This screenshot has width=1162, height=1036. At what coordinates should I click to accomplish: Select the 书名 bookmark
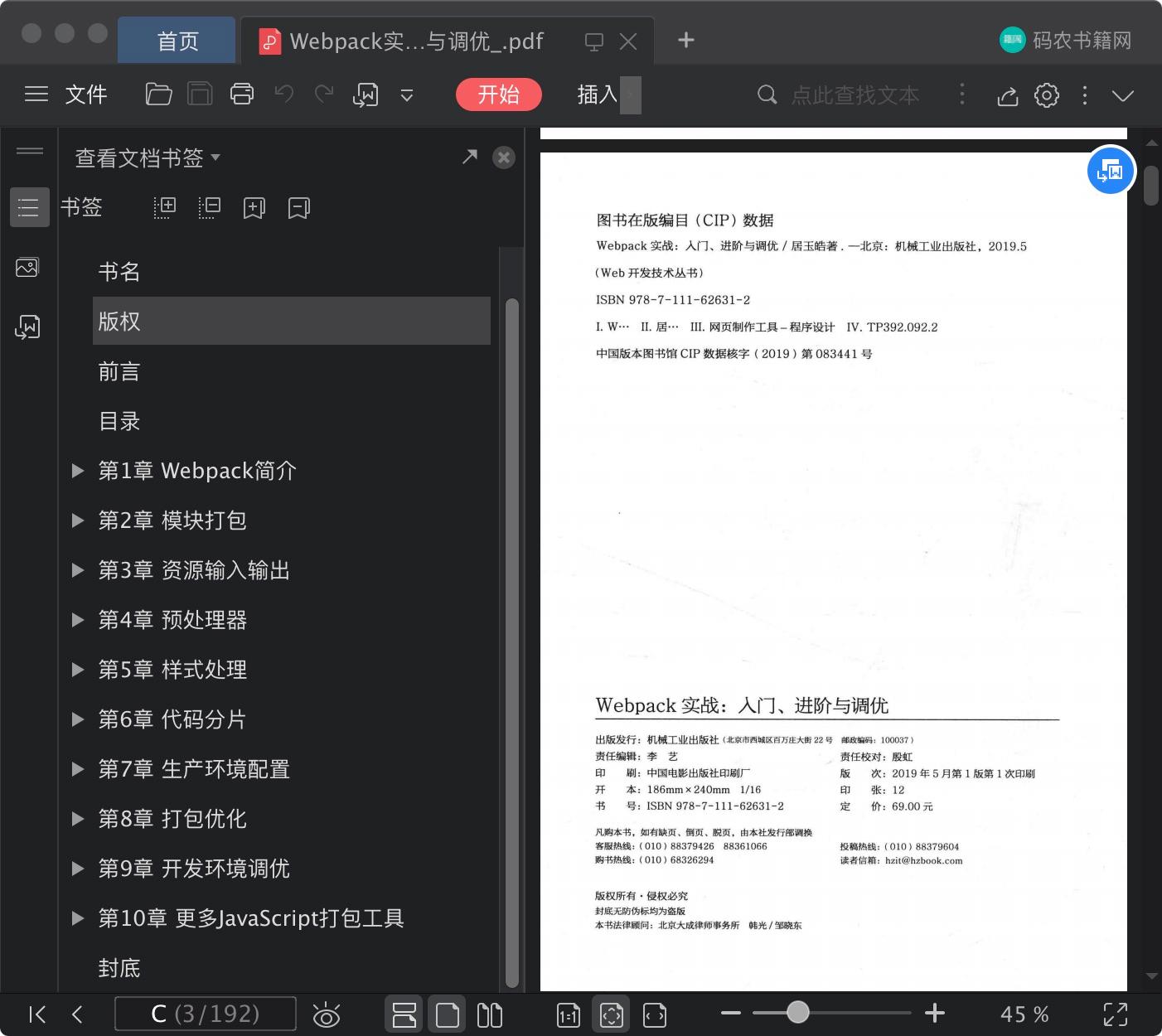tap(119, 272)
